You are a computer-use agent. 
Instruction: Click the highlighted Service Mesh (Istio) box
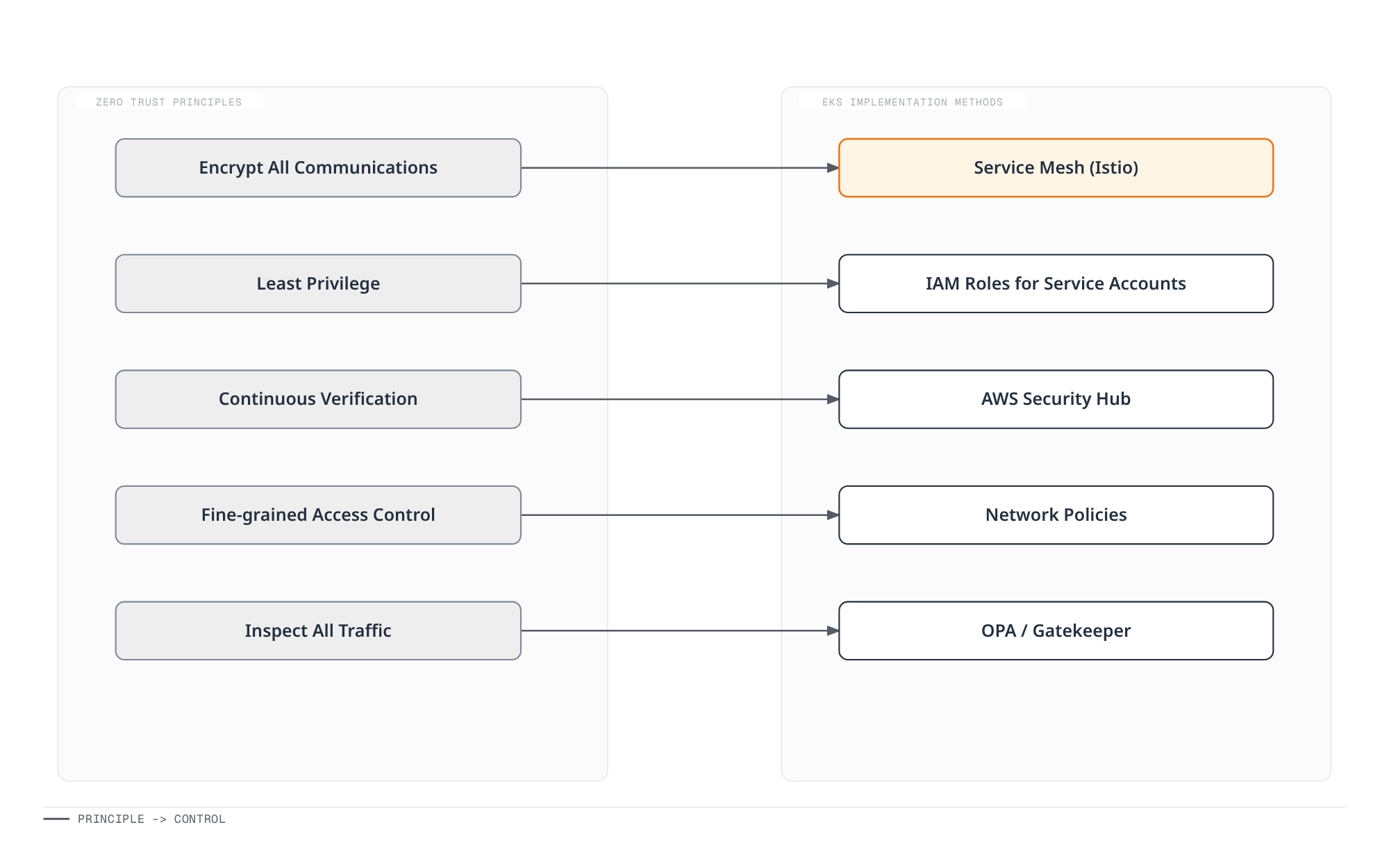point(1056,168)
